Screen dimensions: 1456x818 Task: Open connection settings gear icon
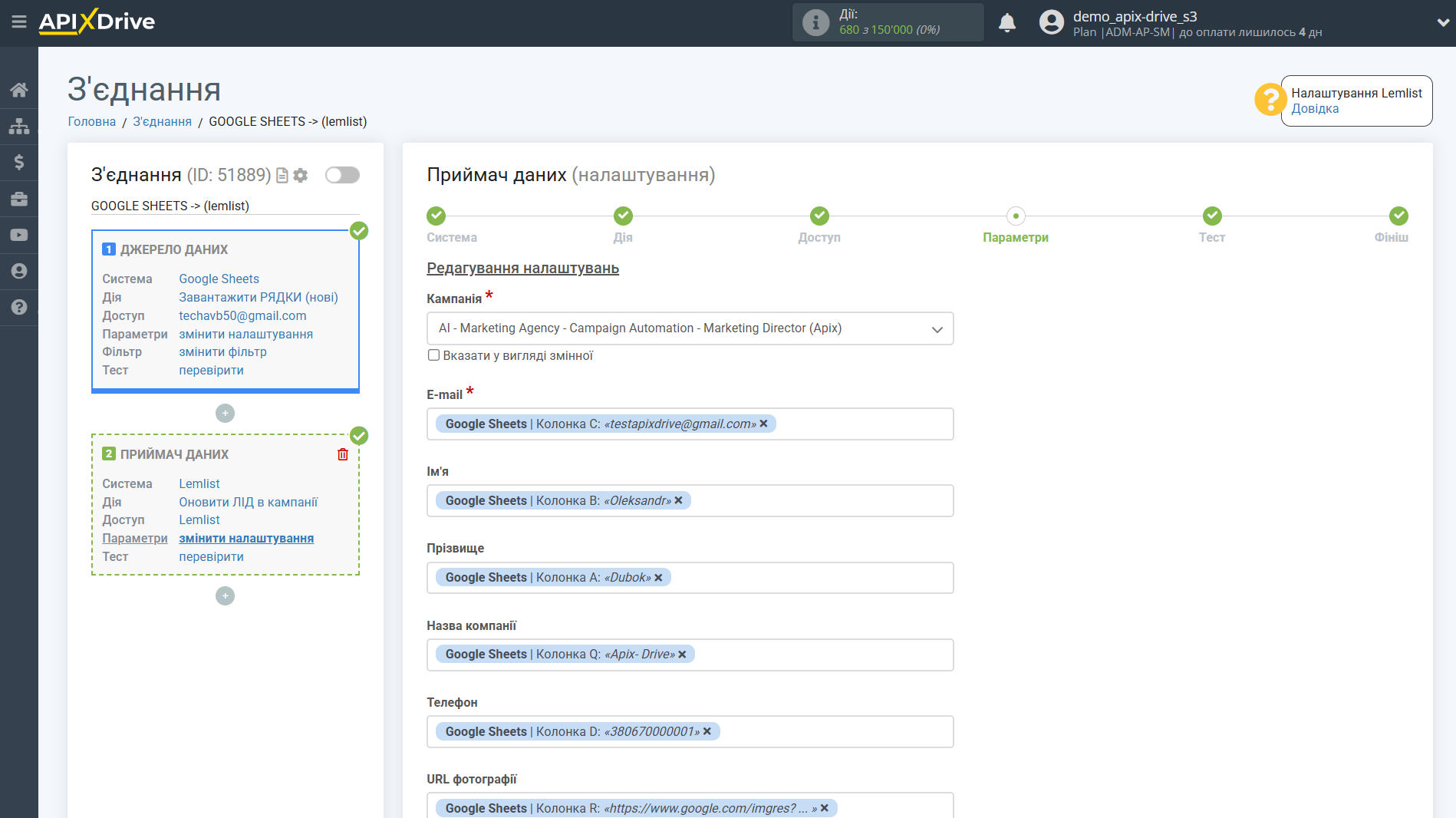tap(301, 176)
